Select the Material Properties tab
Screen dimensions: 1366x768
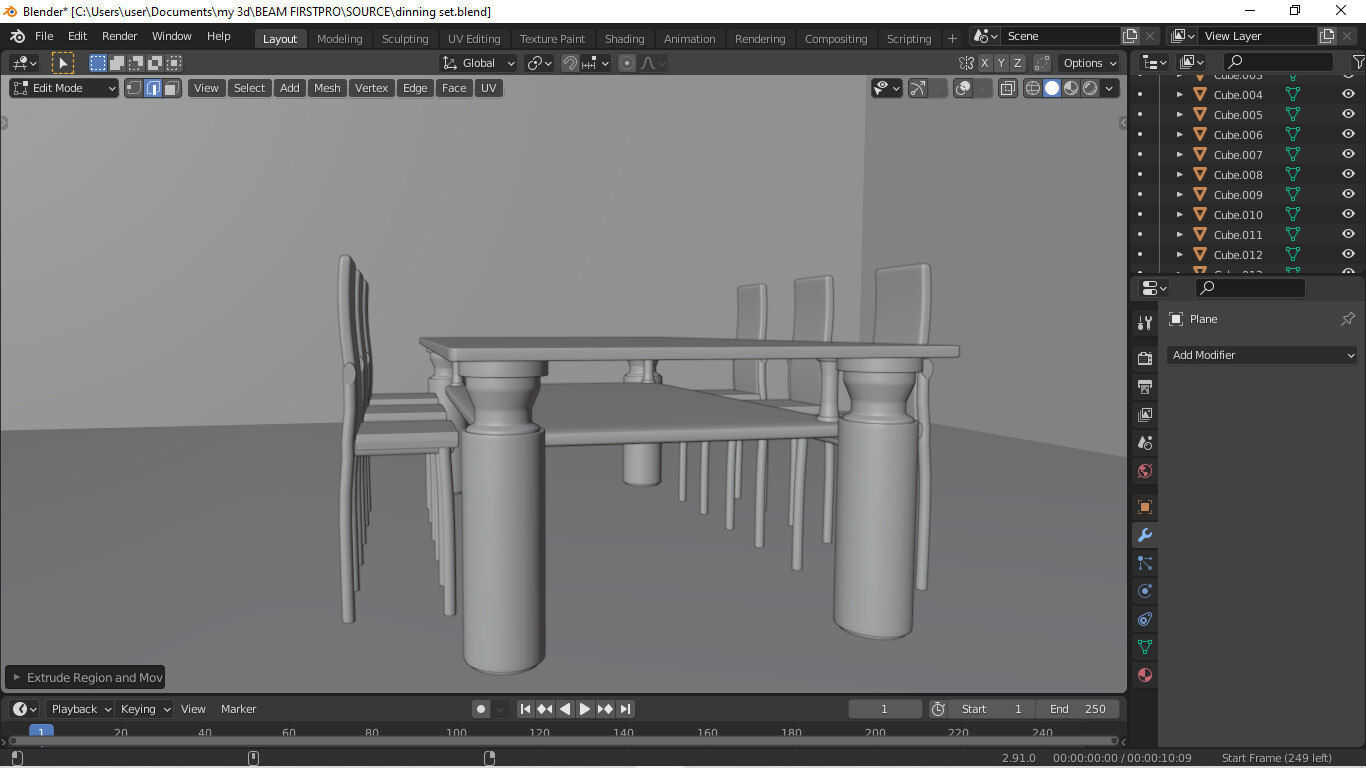coord(1144,675)
